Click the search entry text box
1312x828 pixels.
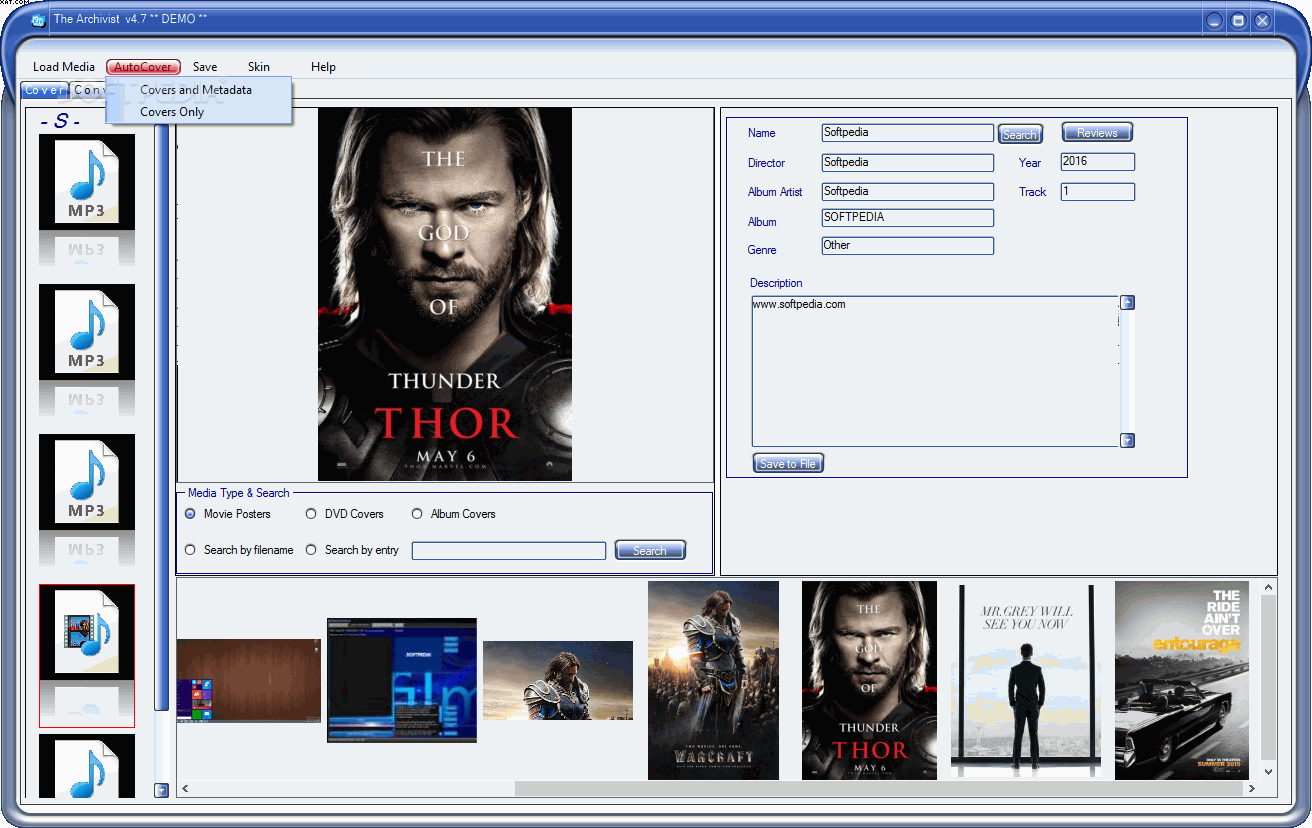coord(509,550)
